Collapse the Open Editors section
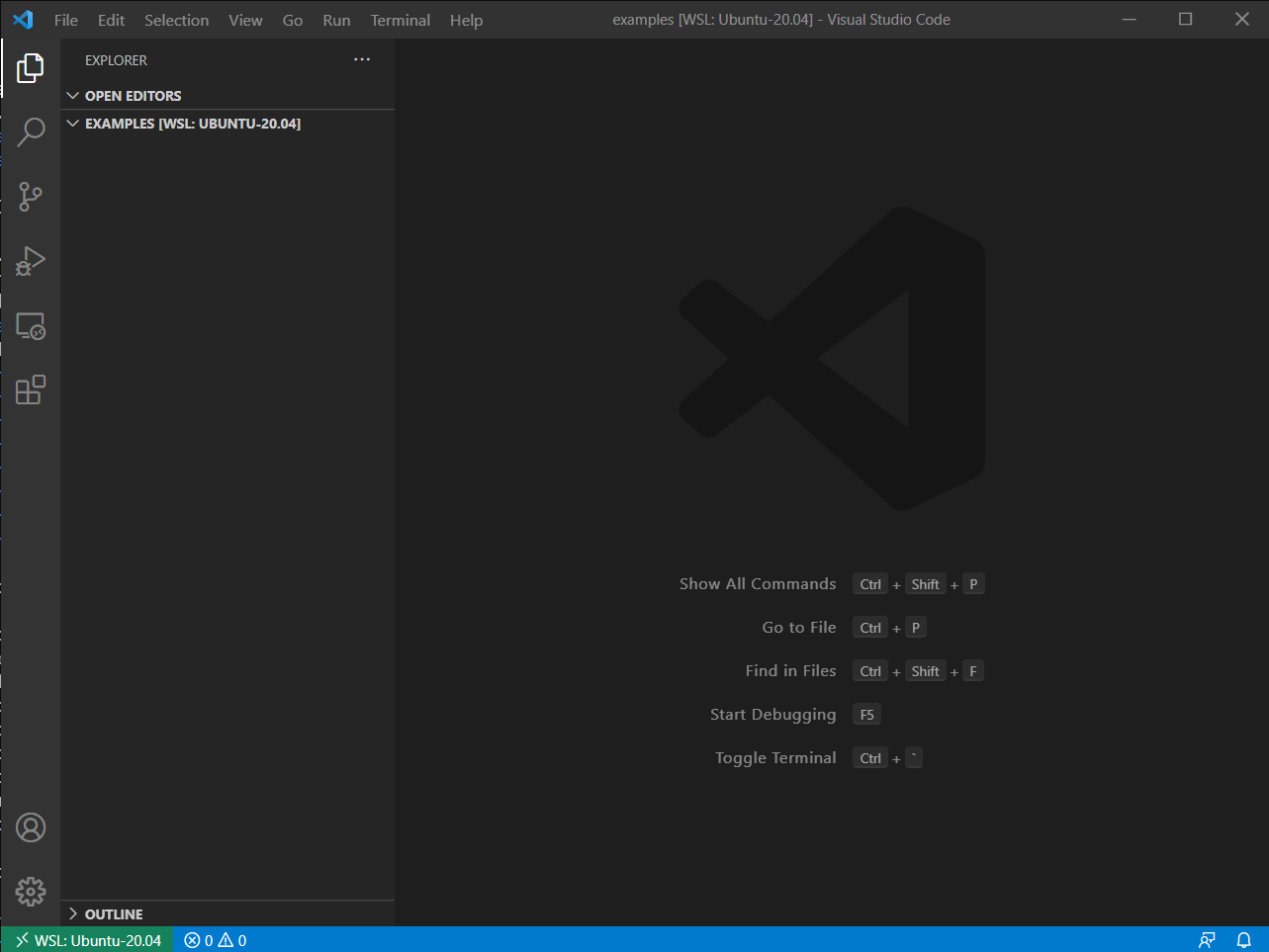This screenshot has width=1269, height=952. 227,96
